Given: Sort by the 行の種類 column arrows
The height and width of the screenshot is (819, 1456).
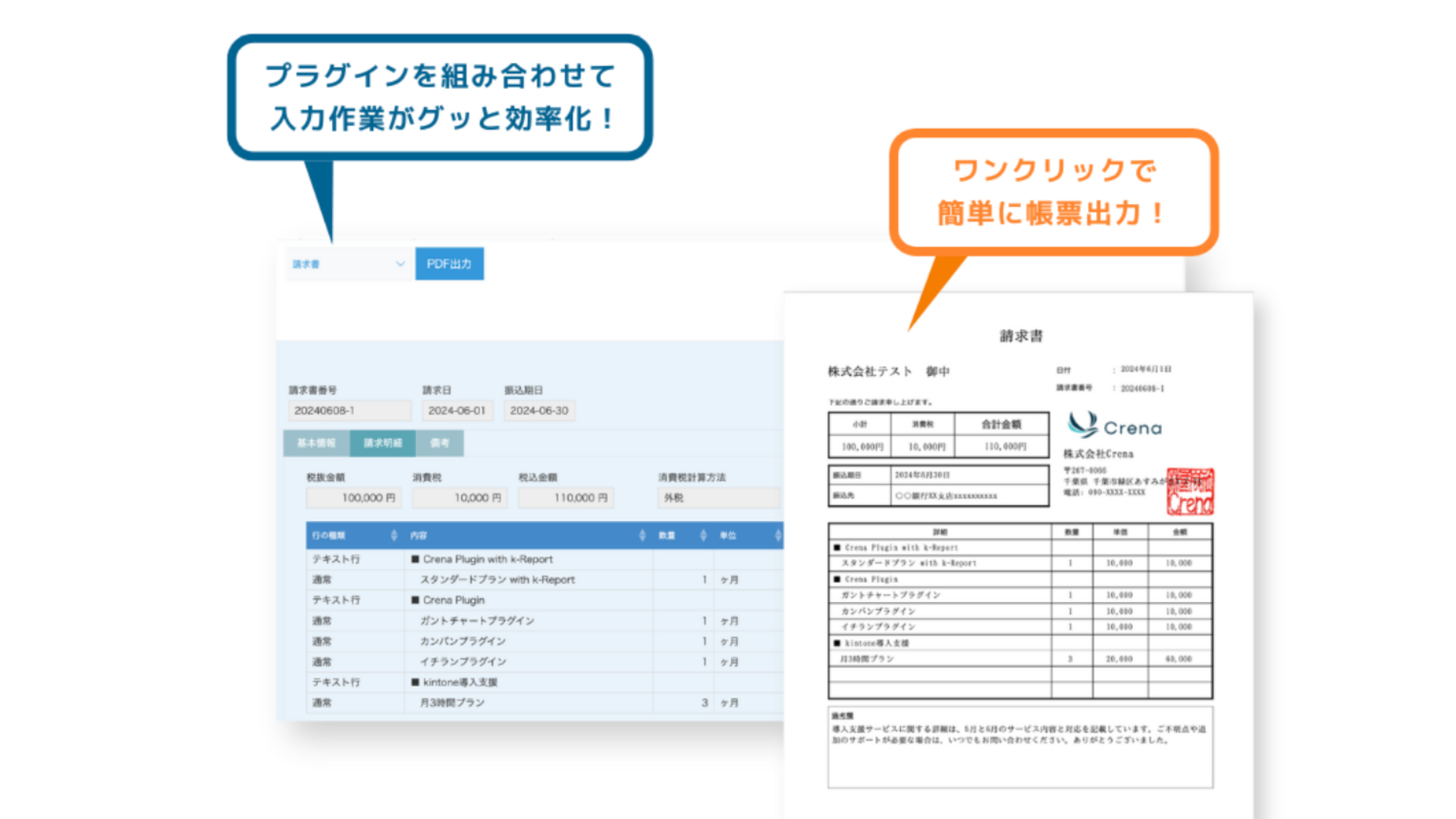Looking at the screenshot, I should click(x=394, y=535).
